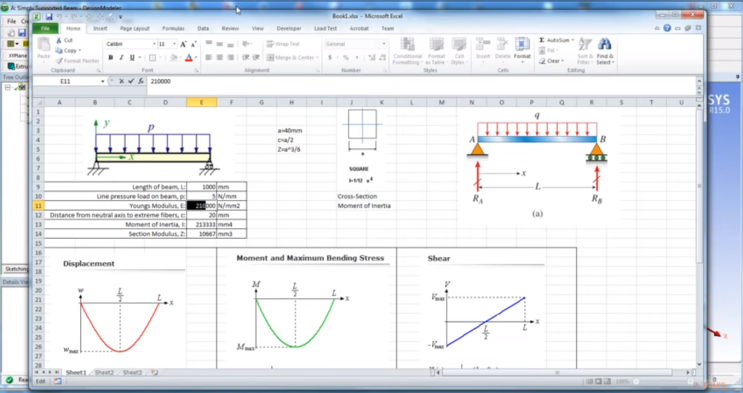The image size is (743, 393).
Task: Toggle Middle Align
Action: pyautogui.click(x=219, y=44)
